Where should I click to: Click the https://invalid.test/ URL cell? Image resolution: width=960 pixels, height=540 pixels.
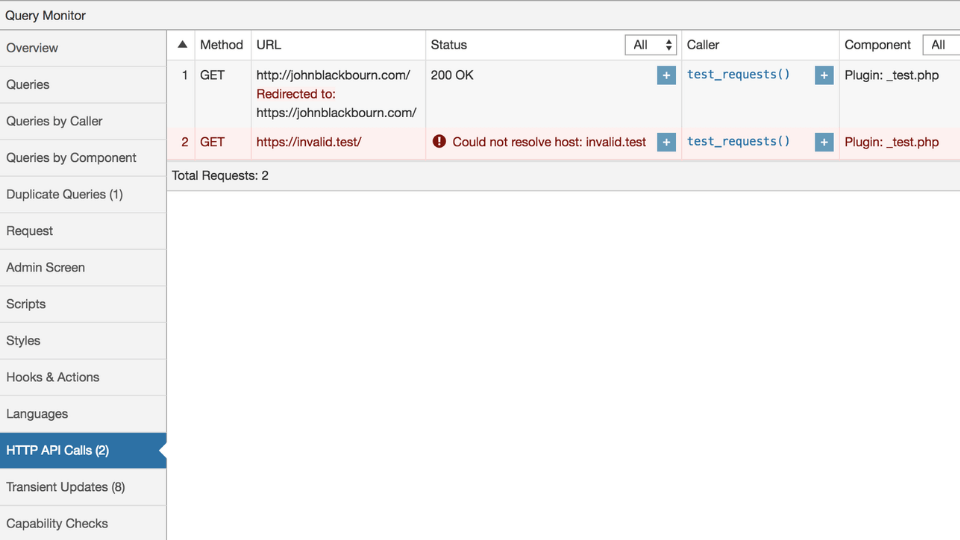click(309, 142)
